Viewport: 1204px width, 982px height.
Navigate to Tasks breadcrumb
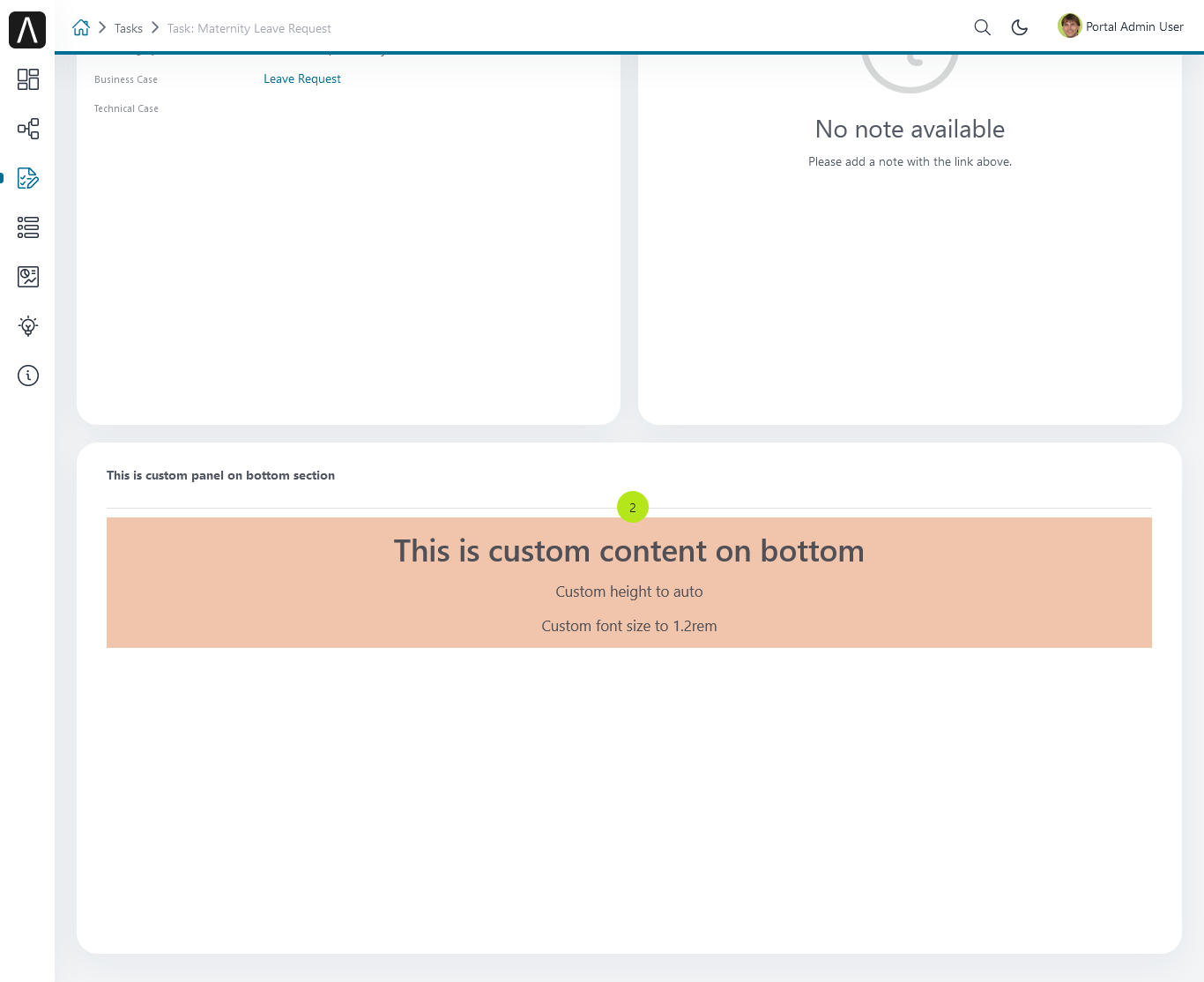click(129, 28)
